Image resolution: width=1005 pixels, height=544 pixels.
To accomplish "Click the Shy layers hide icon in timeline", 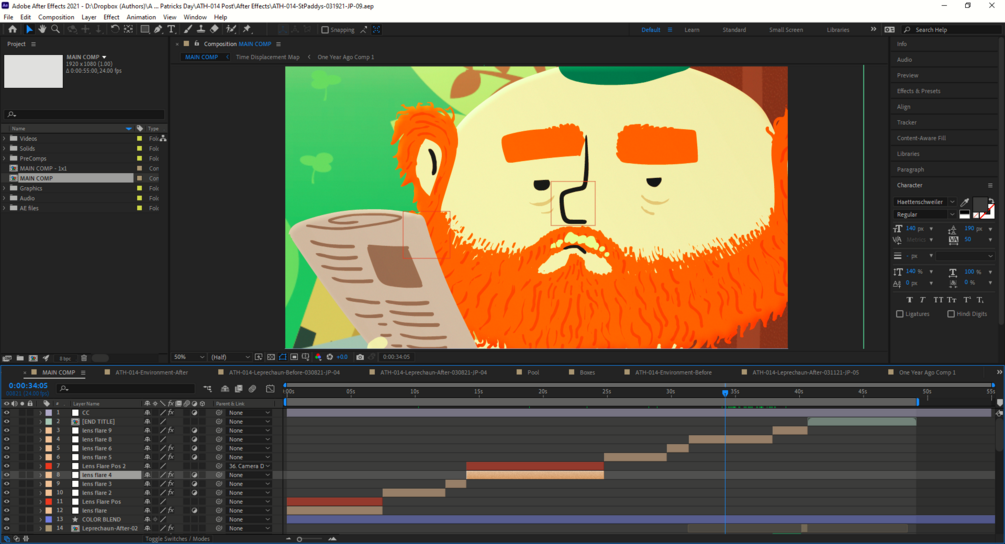I will [225, 388].
